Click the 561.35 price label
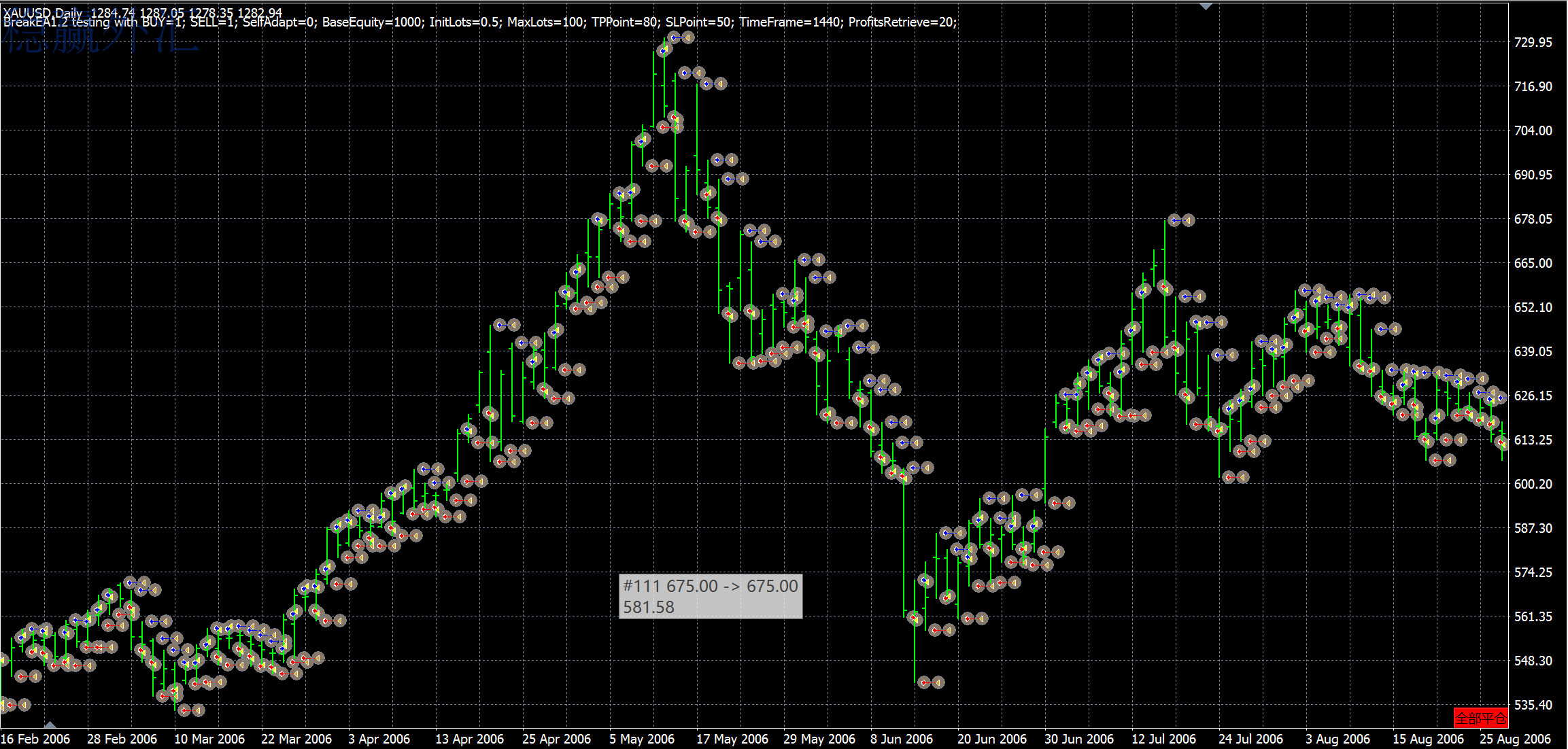Screen dimensions: 1568x749 point(1533,616)
